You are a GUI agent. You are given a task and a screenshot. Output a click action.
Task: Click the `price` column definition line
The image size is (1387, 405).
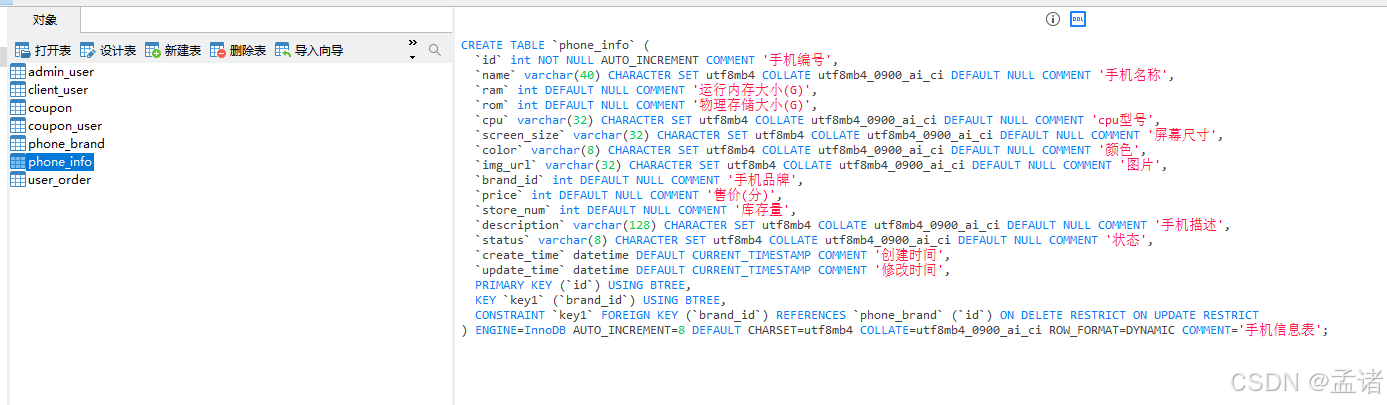[626, 195]
